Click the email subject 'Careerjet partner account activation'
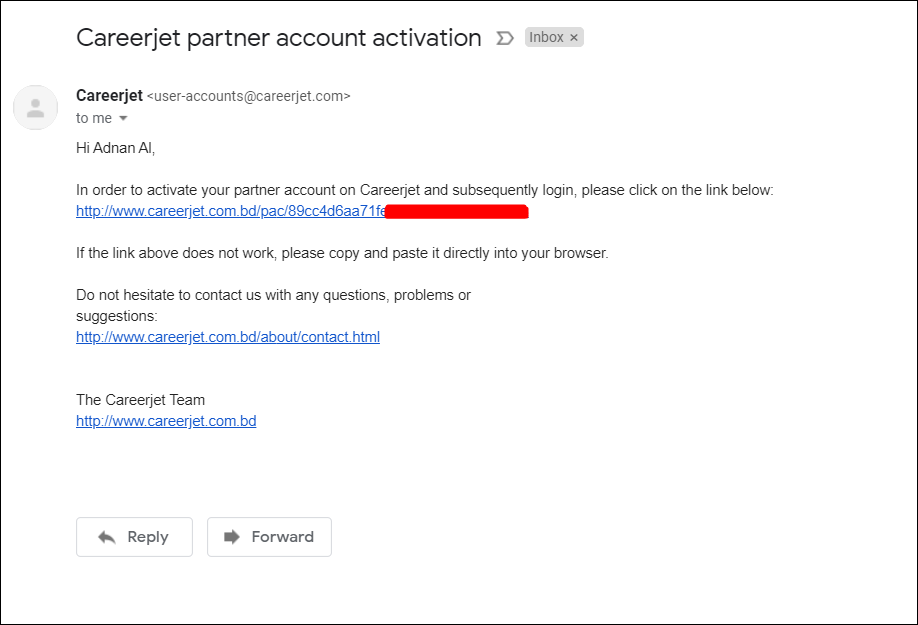Screen dimensions: 918x625 point(279,38)
